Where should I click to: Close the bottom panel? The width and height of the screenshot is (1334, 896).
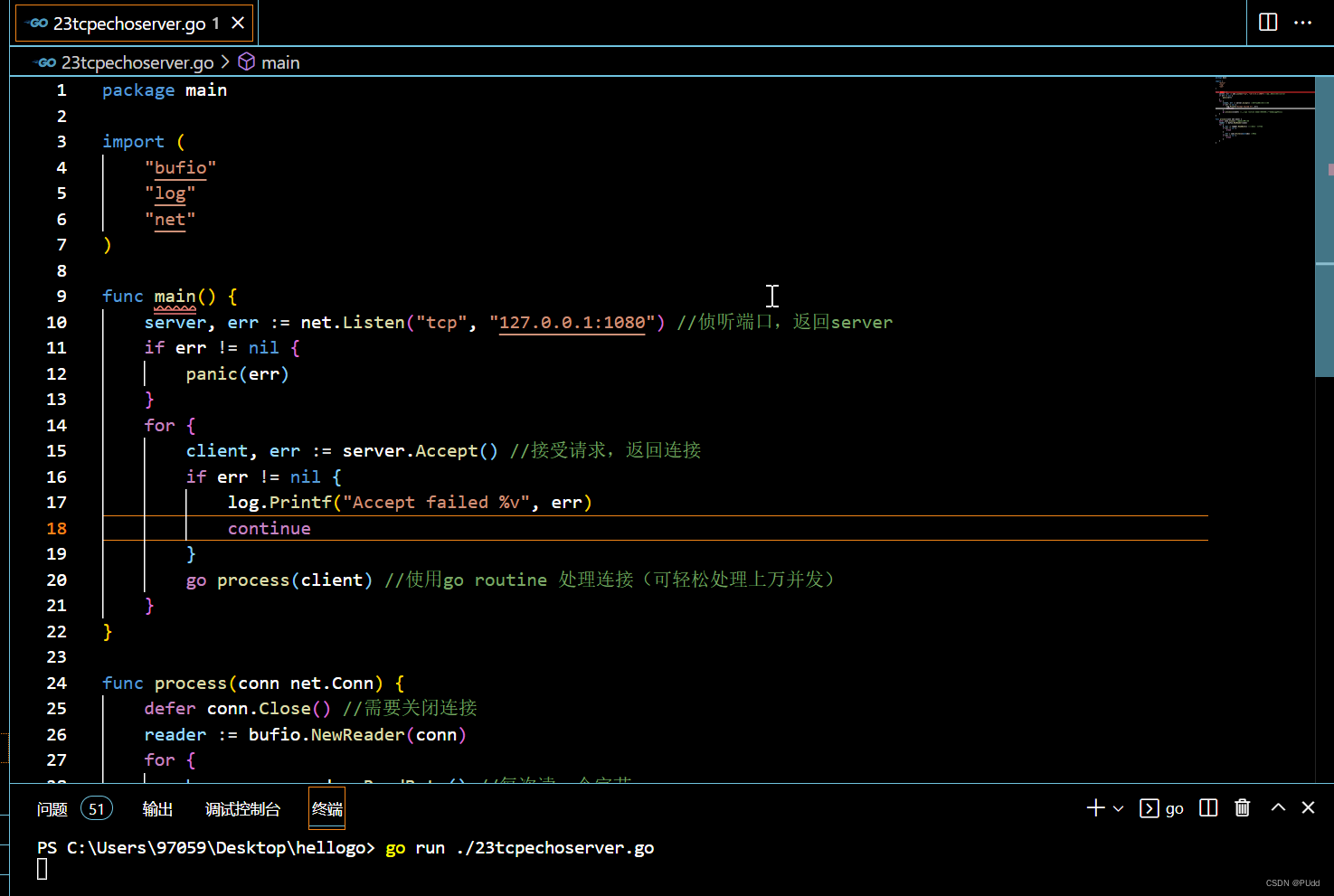(1308, 807)
